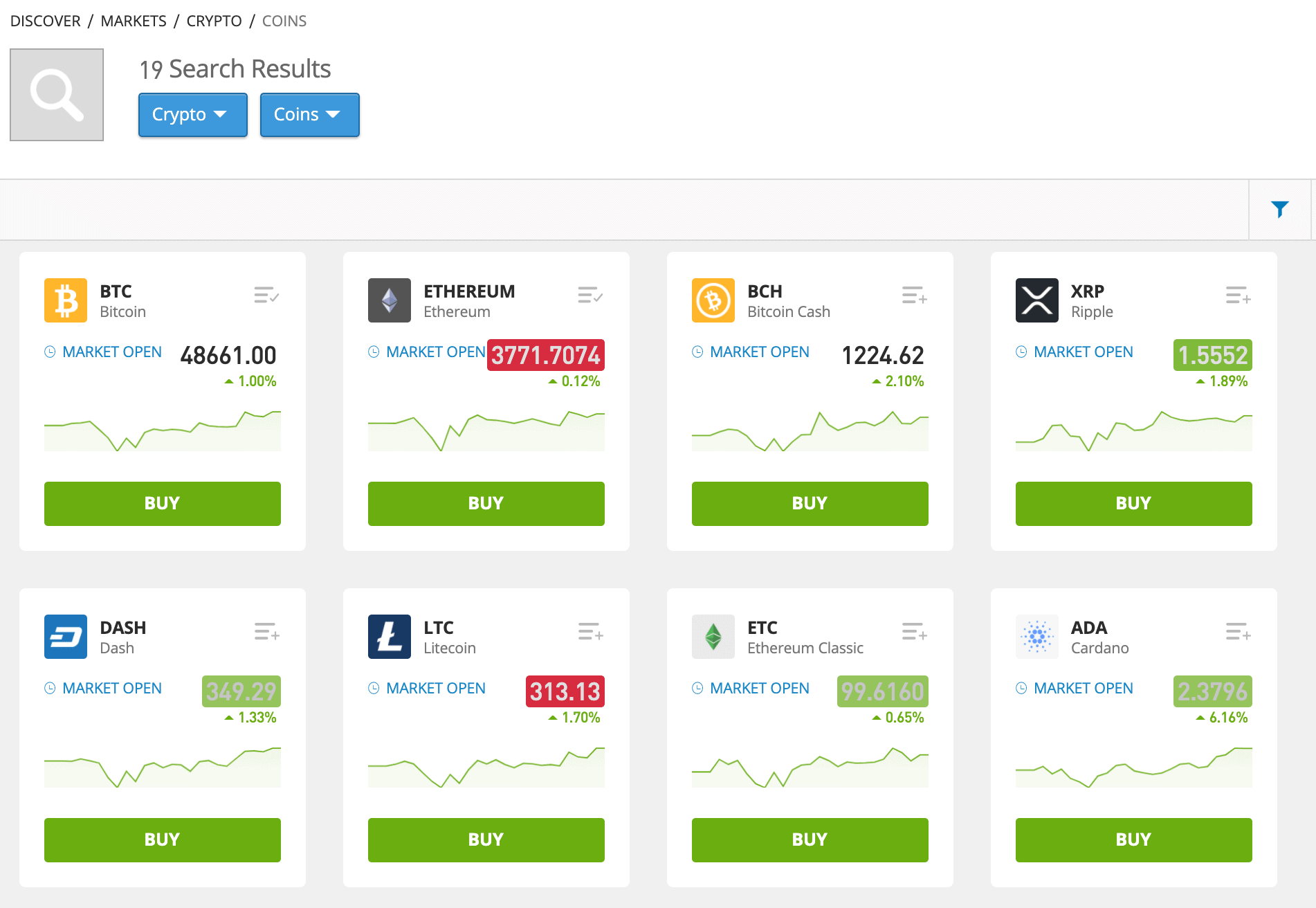Click the Ethereum logo icon
This screenshot has width=1316, height=908.
point(390,300)
